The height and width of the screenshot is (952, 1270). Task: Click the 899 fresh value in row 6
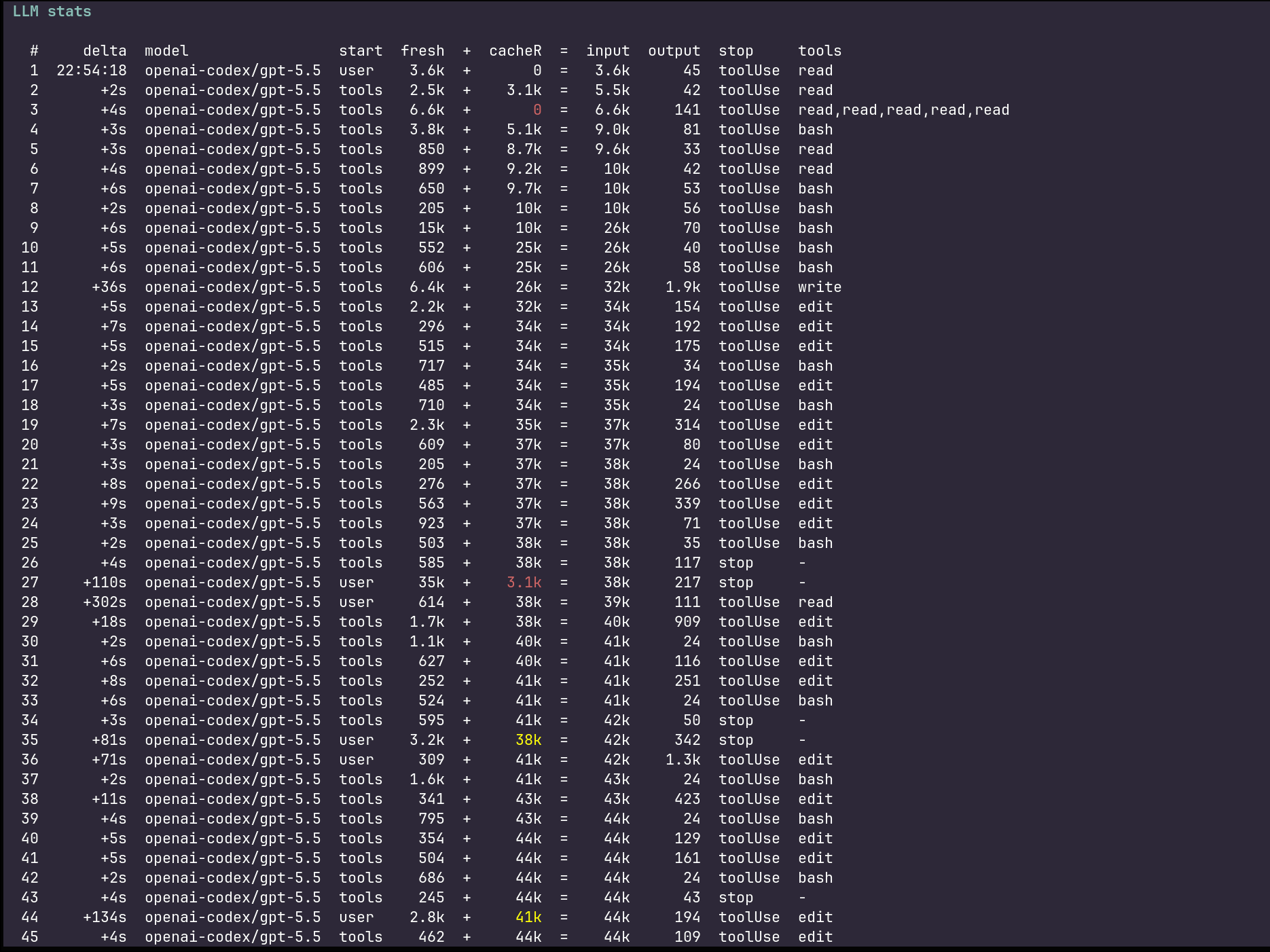431,169
